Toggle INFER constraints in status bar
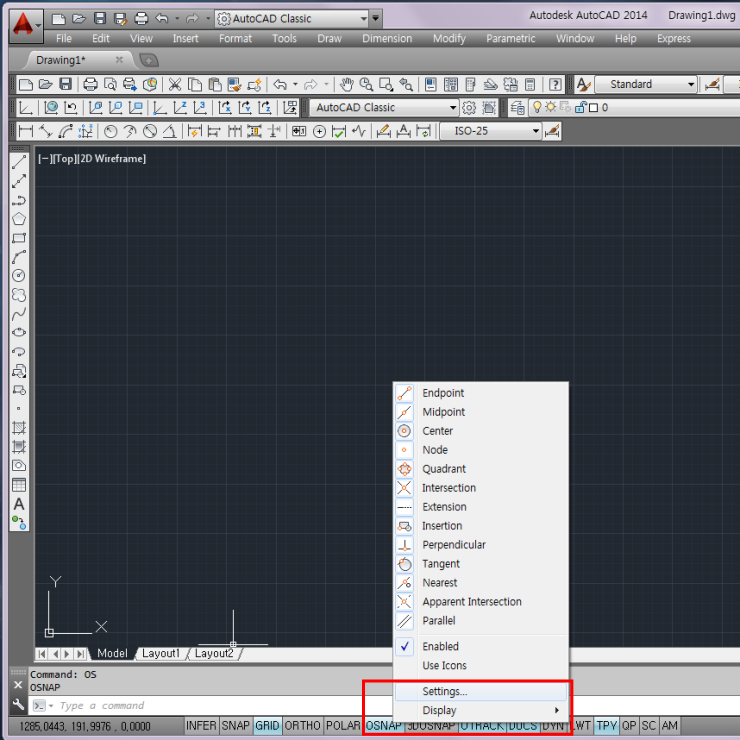The image size is (740, 740). 201,725
